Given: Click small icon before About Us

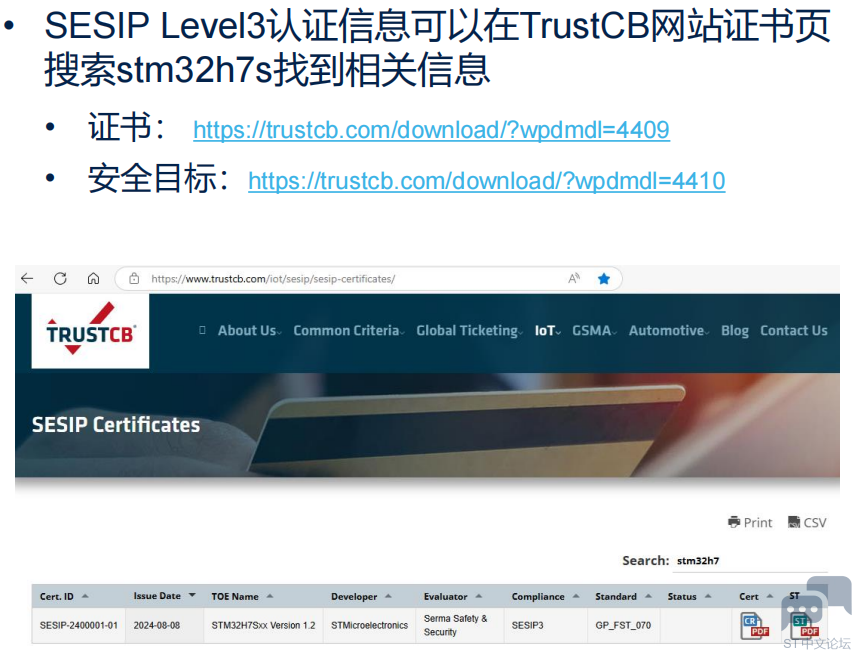Looking at the screenshot, I should [202, 330].
